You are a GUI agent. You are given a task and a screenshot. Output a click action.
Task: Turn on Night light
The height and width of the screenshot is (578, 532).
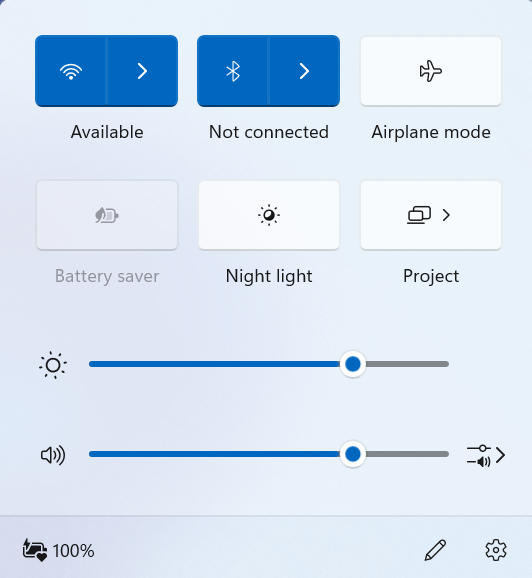(269, 215)
